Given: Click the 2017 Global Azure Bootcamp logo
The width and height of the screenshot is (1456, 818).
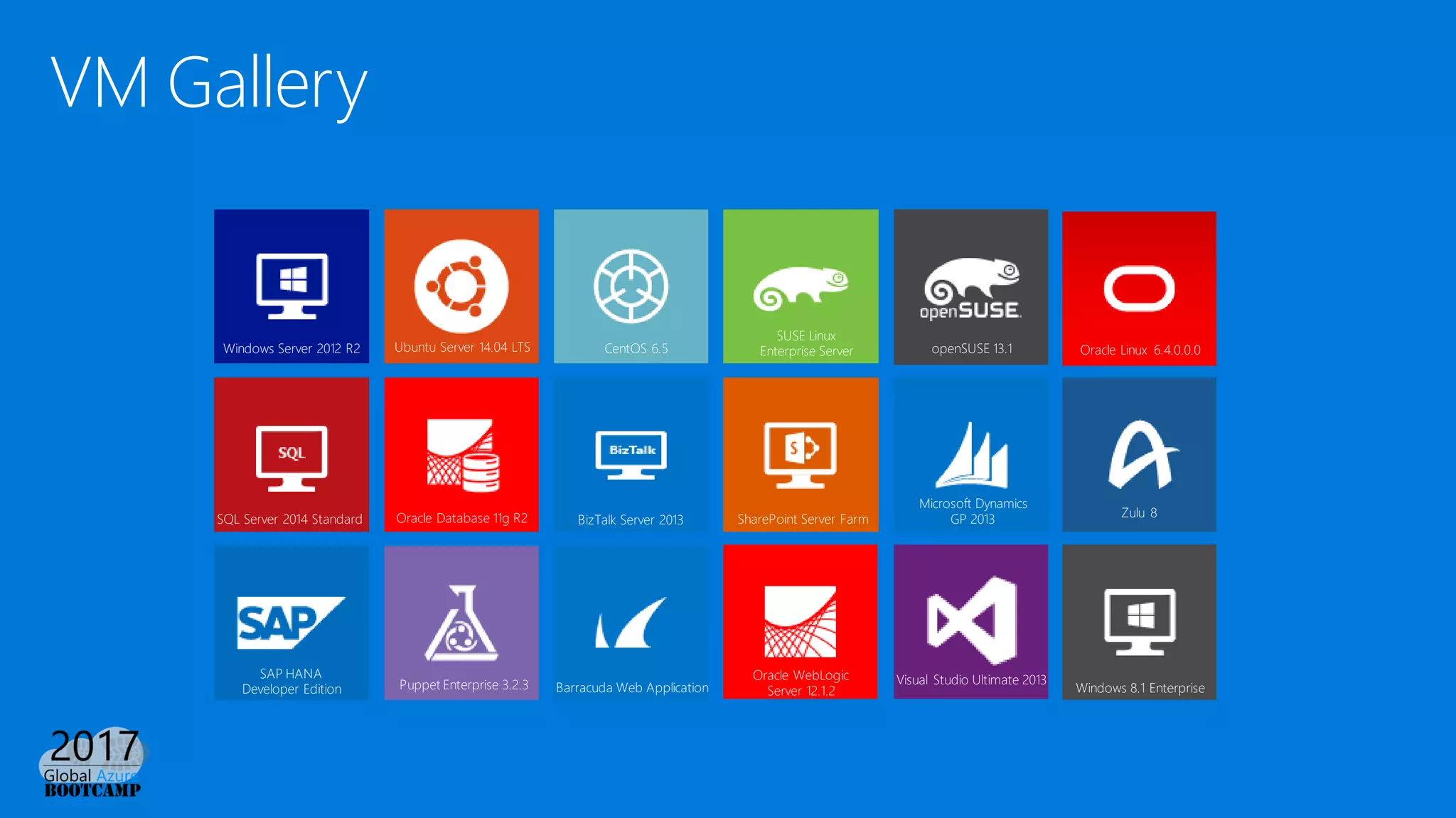Looking at the screenshot, I should tap(92, 762).
